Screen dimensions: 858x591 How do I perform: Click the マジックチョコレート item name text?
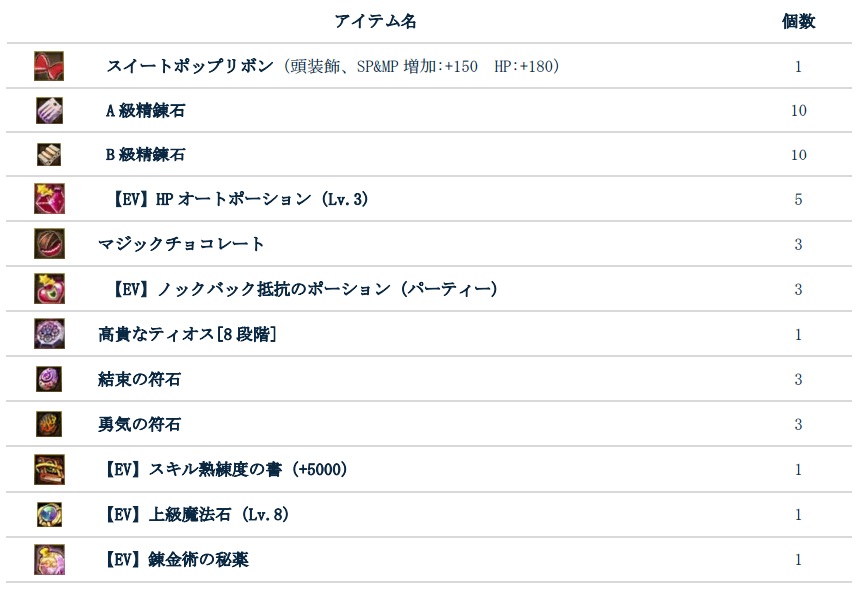pos(181,244)
